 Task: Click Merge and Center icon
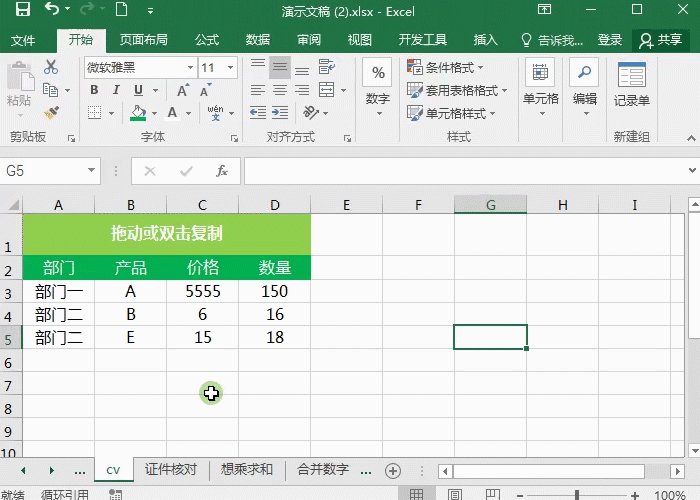click(327, 90)
